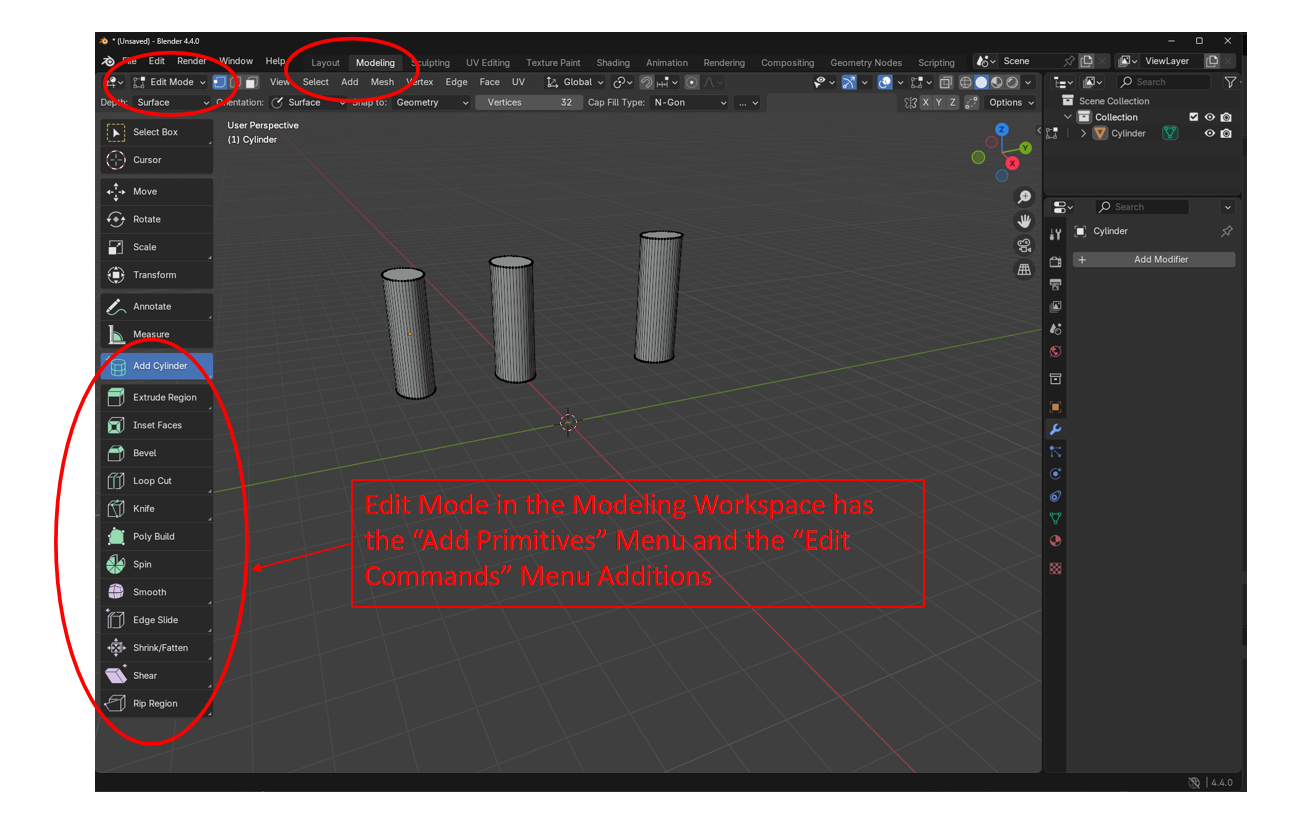
Task: Choose the Extrude Region tool
Action: [157, 397]
